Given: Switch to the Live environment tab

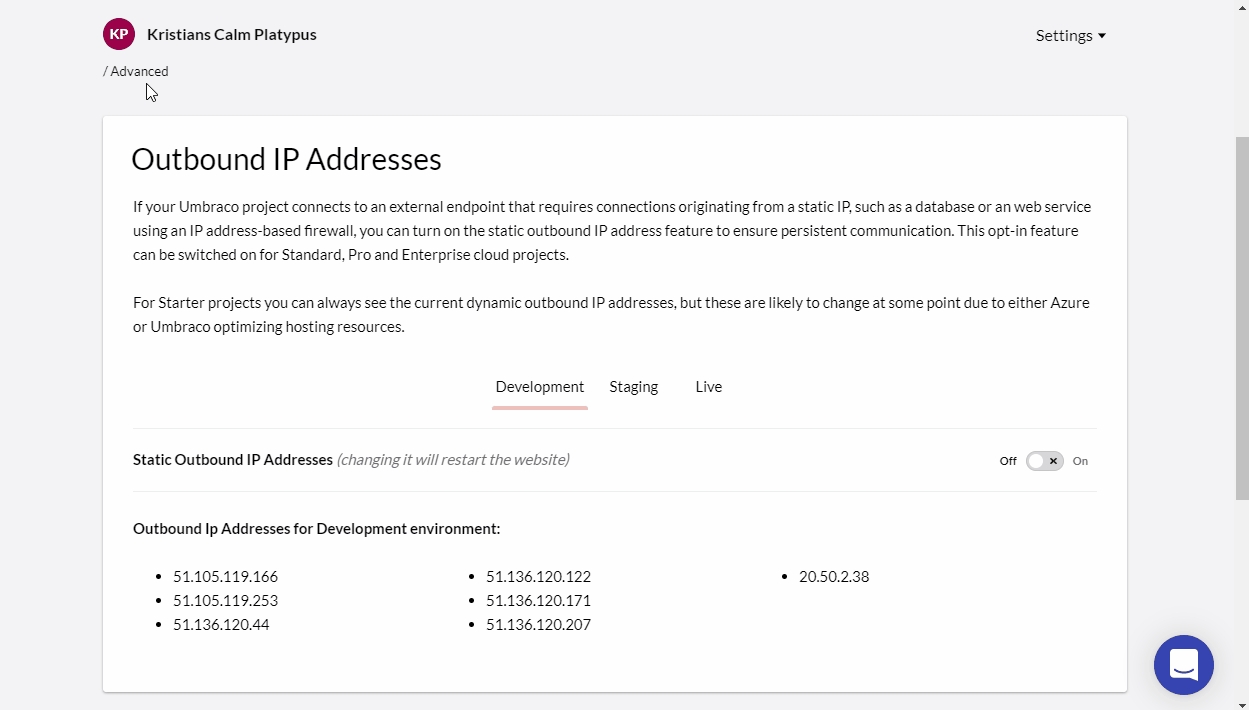Looking at the screenshot, I should [708, 387].
